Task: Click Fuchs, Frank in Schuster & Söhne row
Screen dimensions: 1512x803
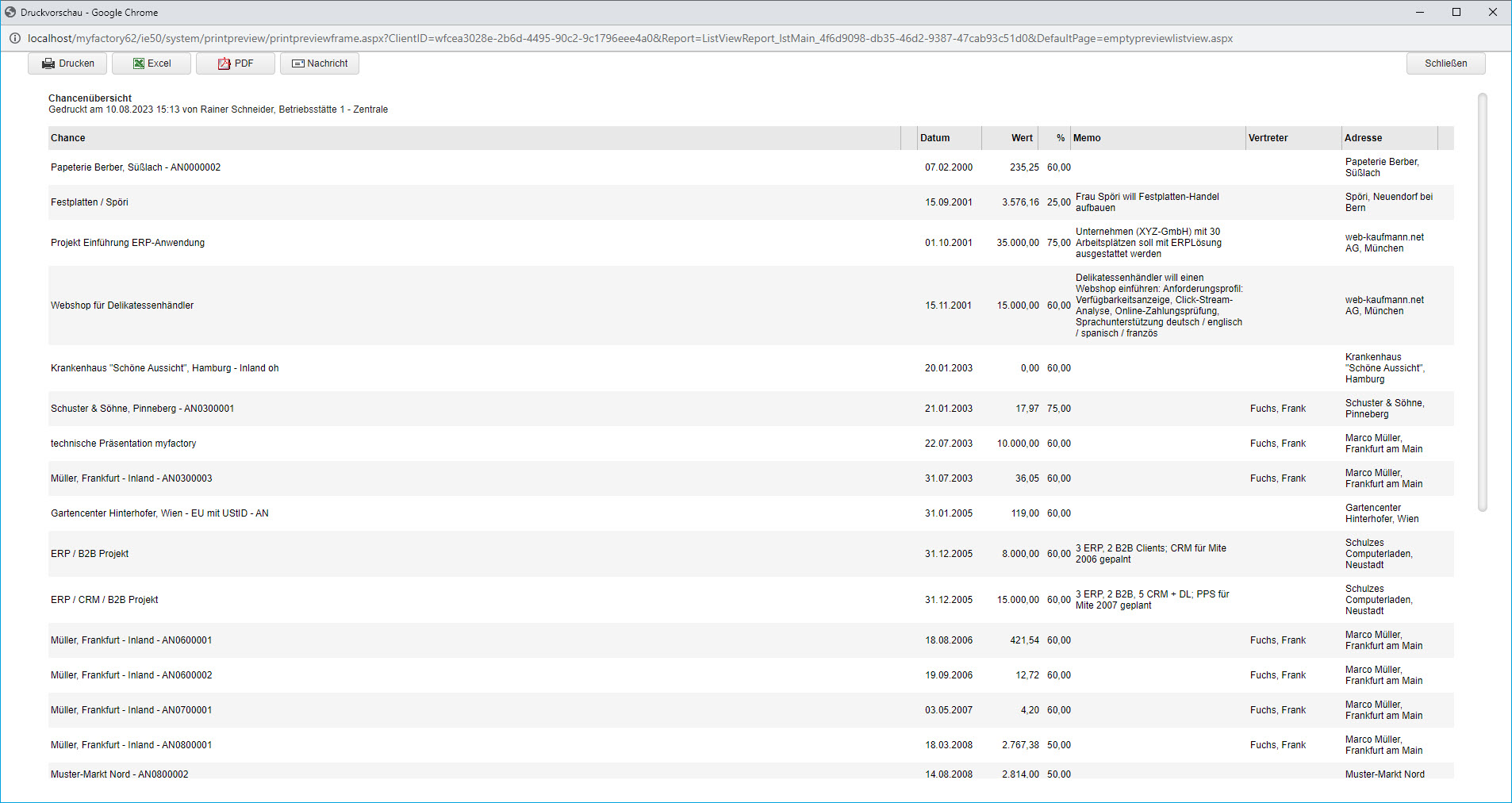Action: (1277, 409)
